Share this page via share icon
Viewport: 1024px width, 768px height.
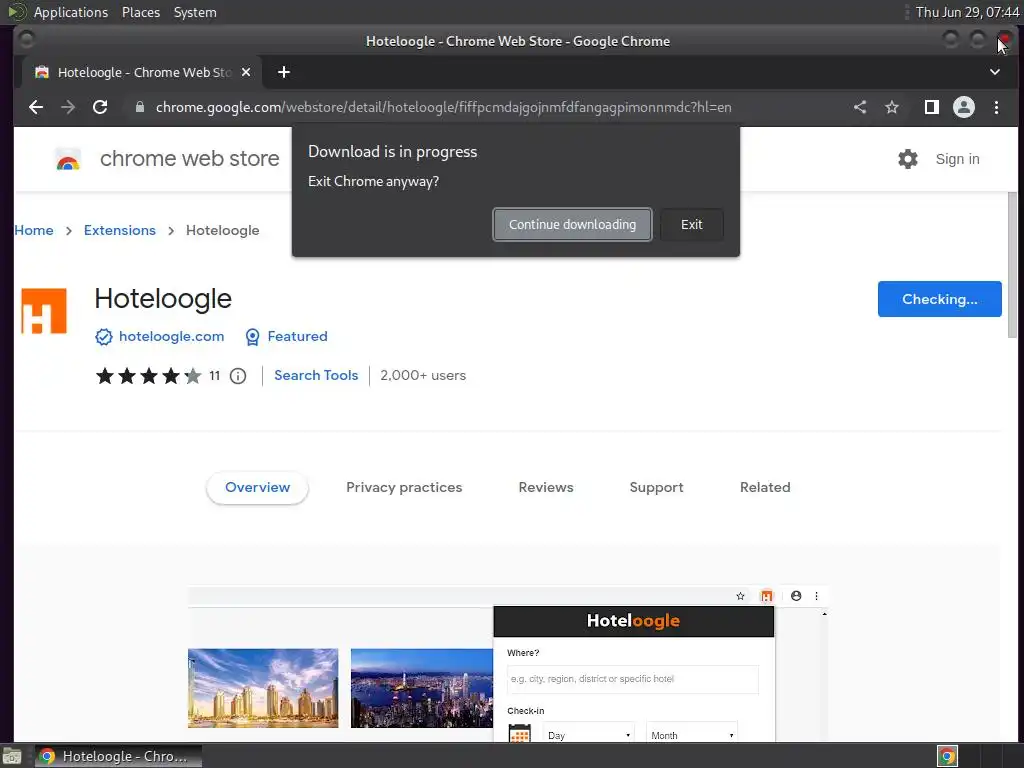pyautogui.click(x=860, y=107)
